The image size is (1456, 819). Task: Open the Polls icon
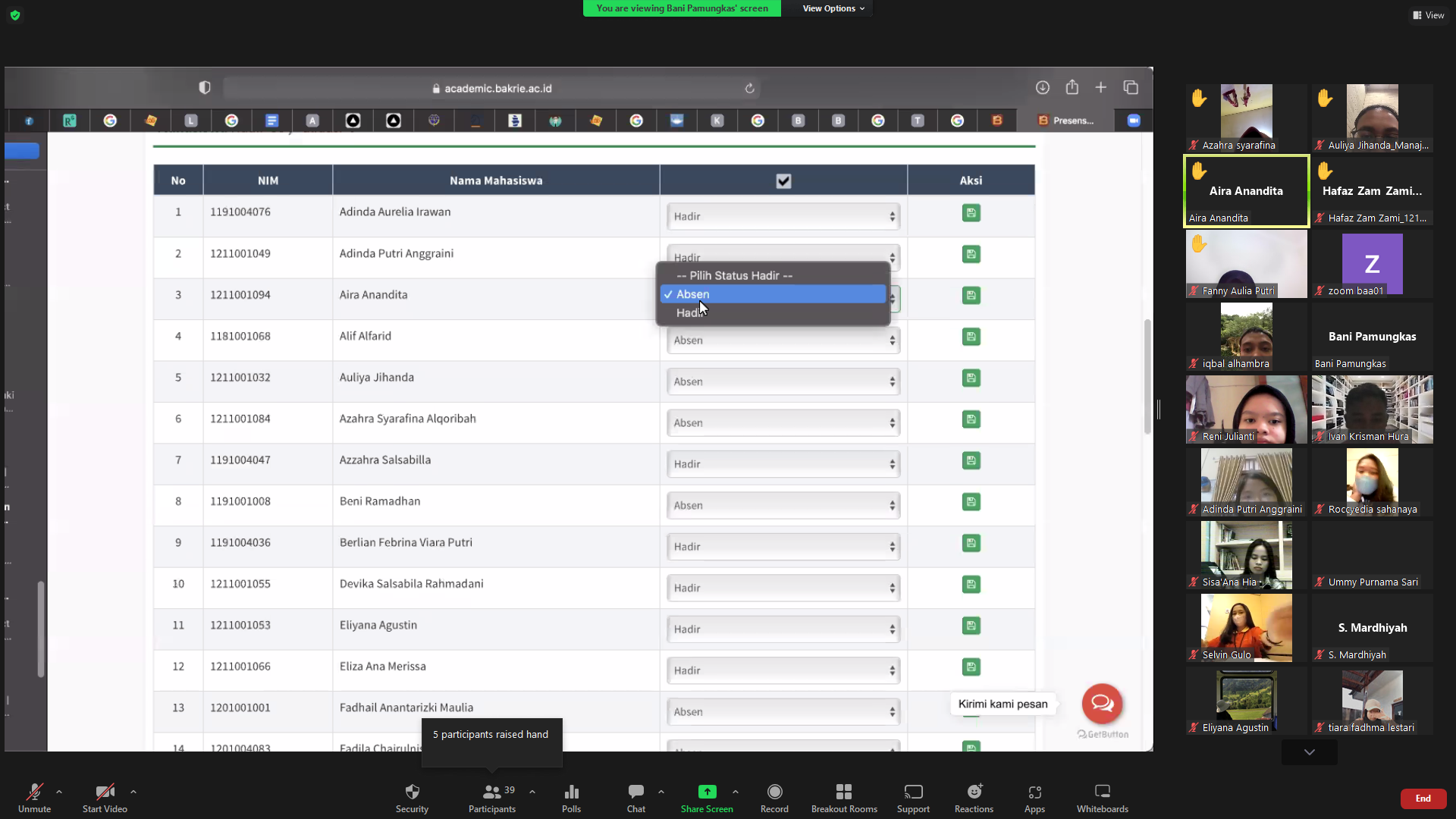(572, 792)
